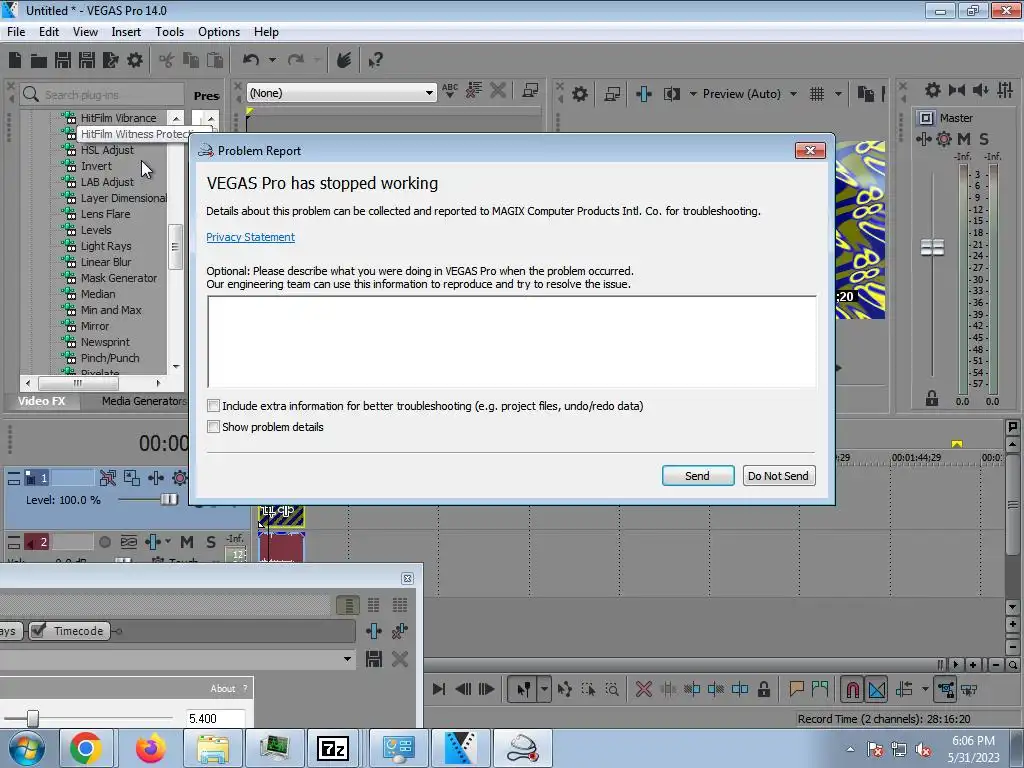
Task: Click the red Delete X icon in timeline toolbar
Action: tap(643, 689)
